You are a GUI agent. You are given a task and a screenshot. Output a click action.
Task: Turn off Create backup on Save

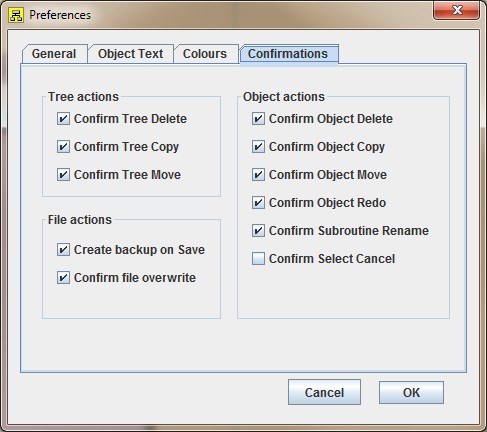(x=63, y=250)
